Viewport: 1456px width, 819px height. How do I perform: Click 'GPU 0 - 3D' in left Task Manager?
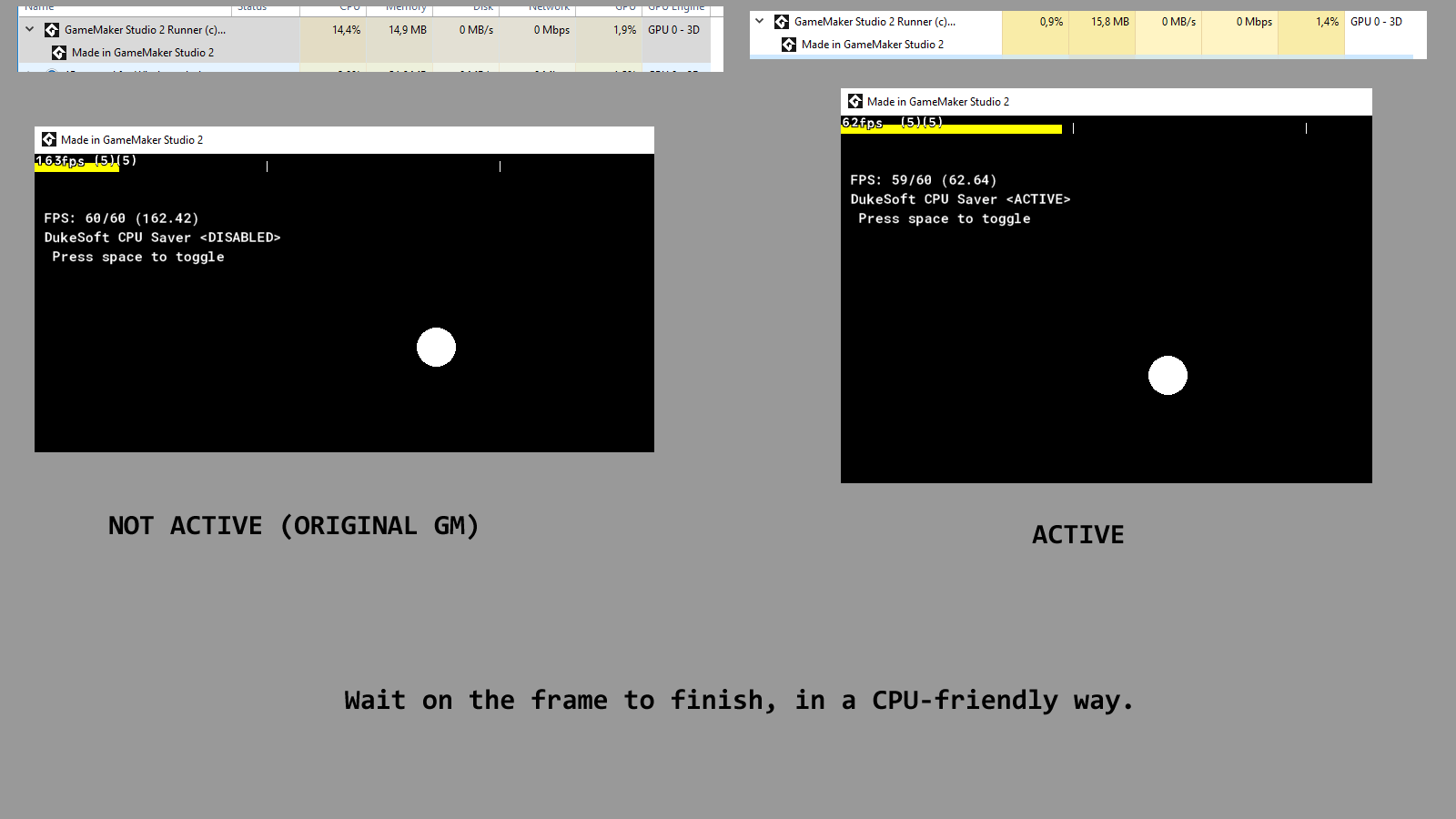point(673,30)
